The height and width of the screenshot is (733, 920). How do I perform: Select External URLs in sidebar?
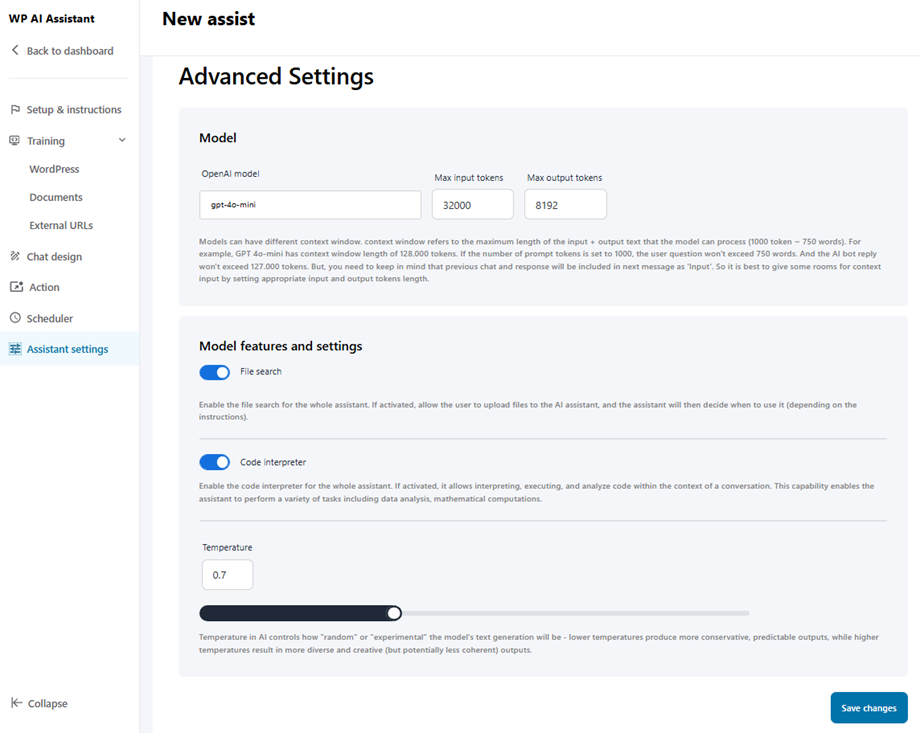61,225
